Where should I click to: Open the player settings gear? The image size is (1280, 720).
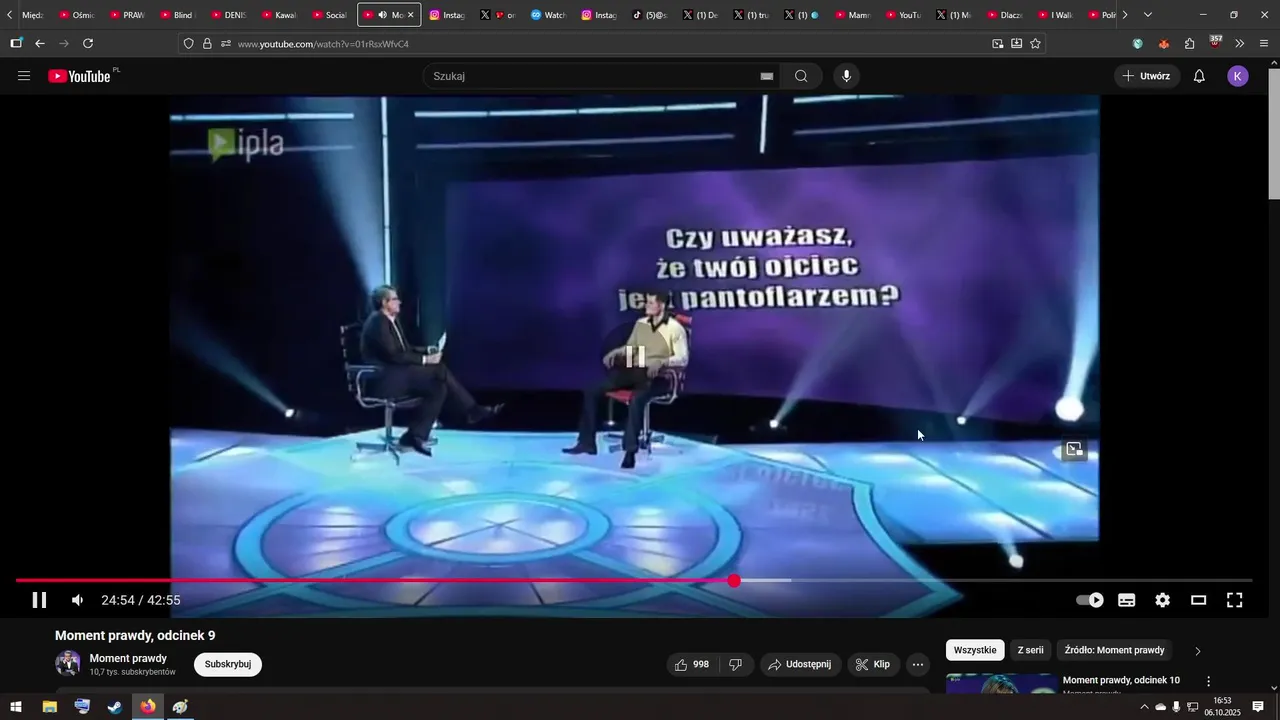(1163, 600)
